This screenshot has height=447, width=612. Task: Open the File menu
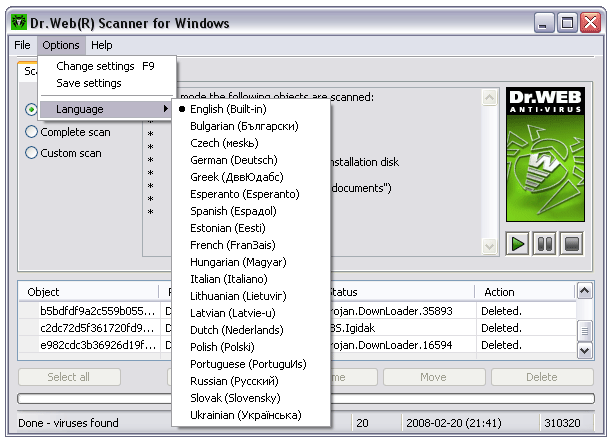tap(22, 45)
